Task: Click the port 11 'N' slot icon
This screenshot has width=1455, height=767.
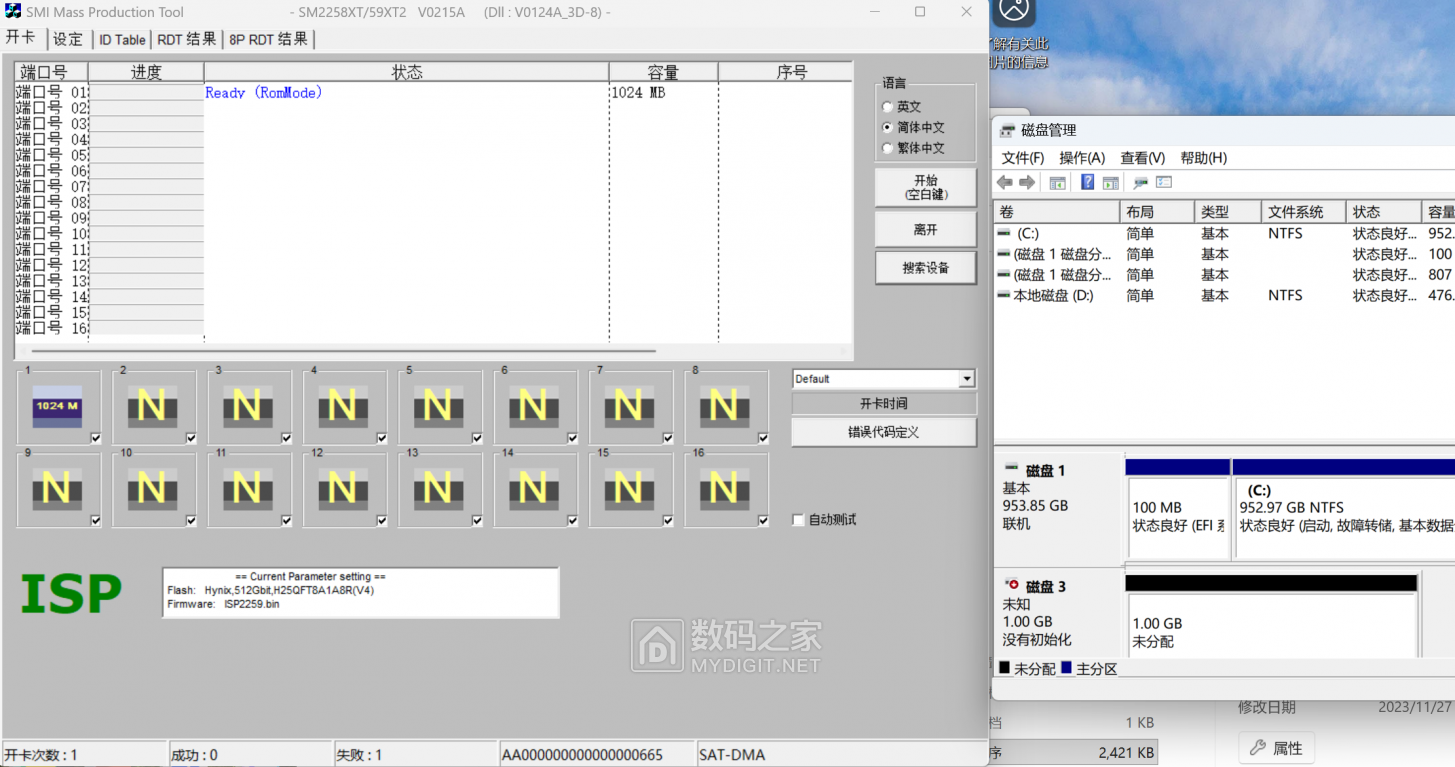Action: pyautogui.click(x=247, y=490)
